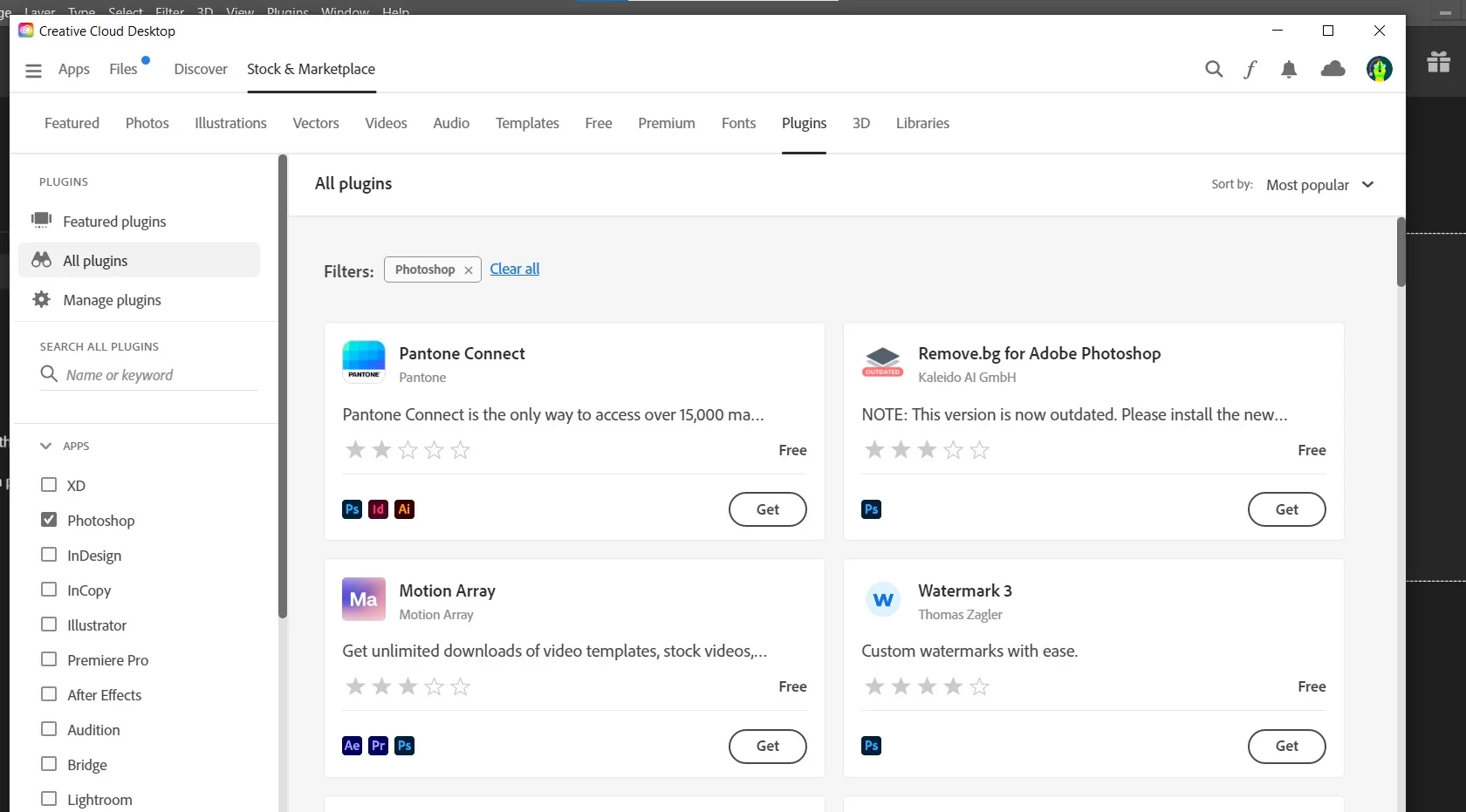
Task: Enable the InCopy app filter checkbox
Action: (x=49, y=590)
